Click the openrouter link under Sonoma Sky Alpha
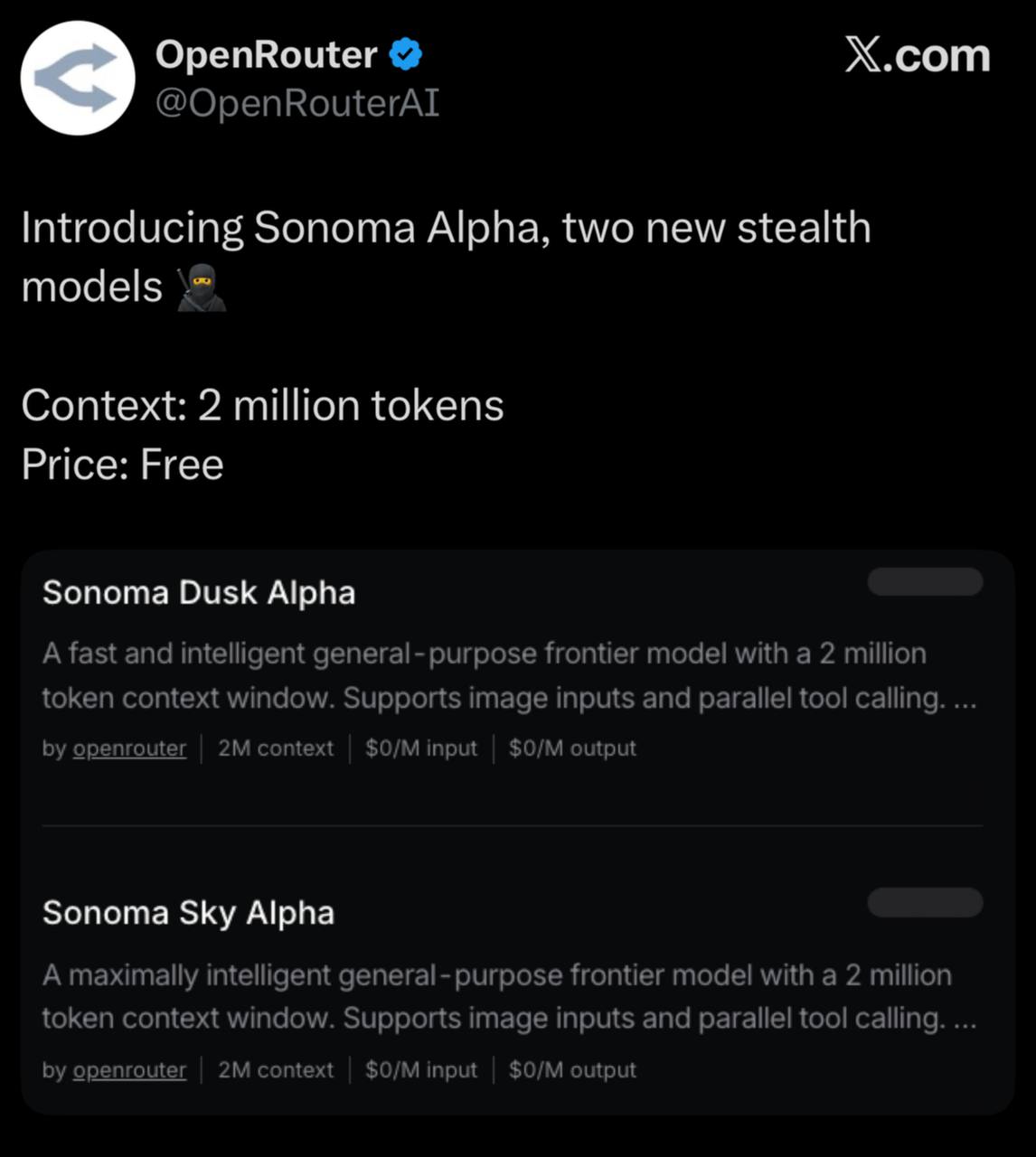Screen dimensions: 1036x1157 coord(129,1070)
